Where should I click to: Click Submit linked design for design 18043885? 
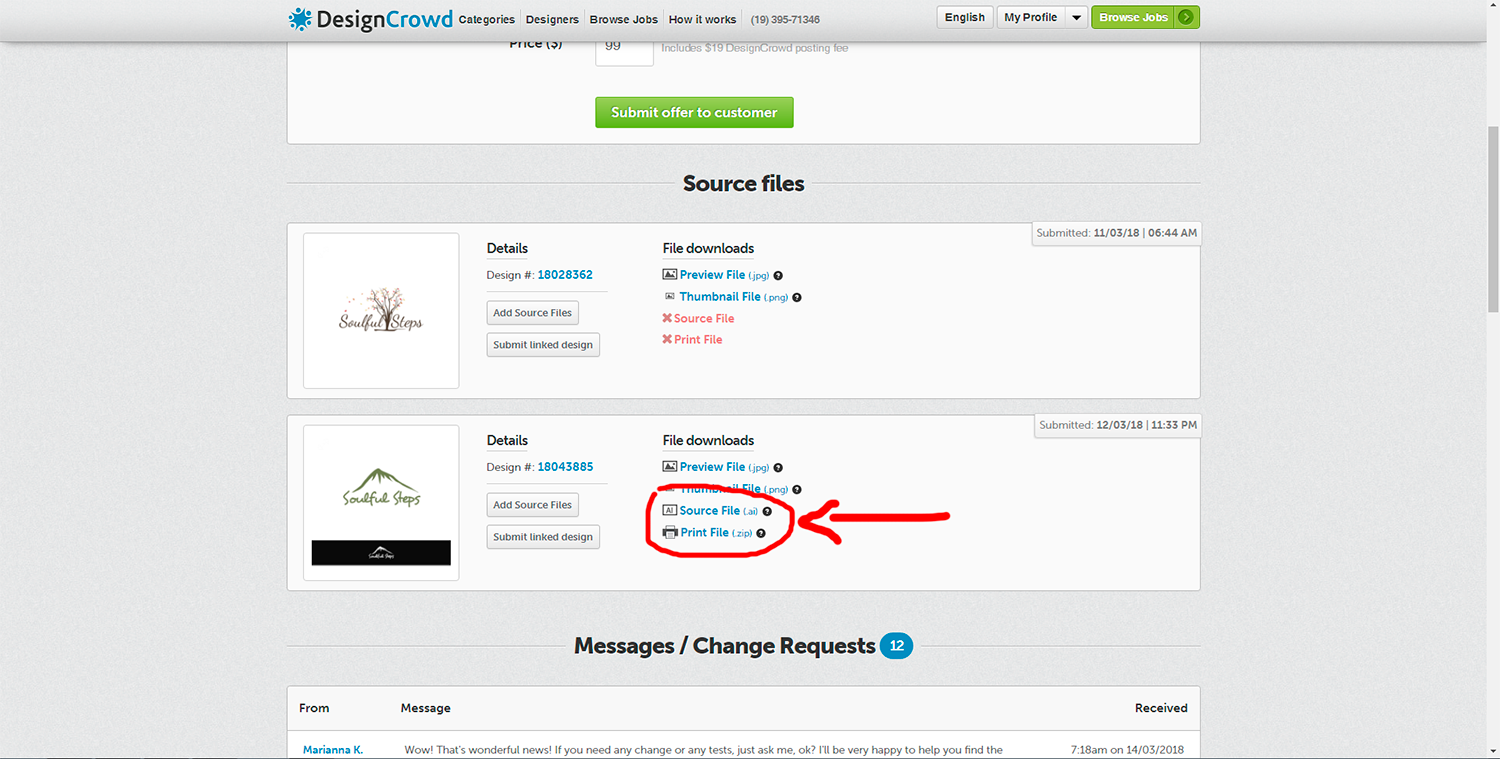pyautogui.click(x=543, y=536)
